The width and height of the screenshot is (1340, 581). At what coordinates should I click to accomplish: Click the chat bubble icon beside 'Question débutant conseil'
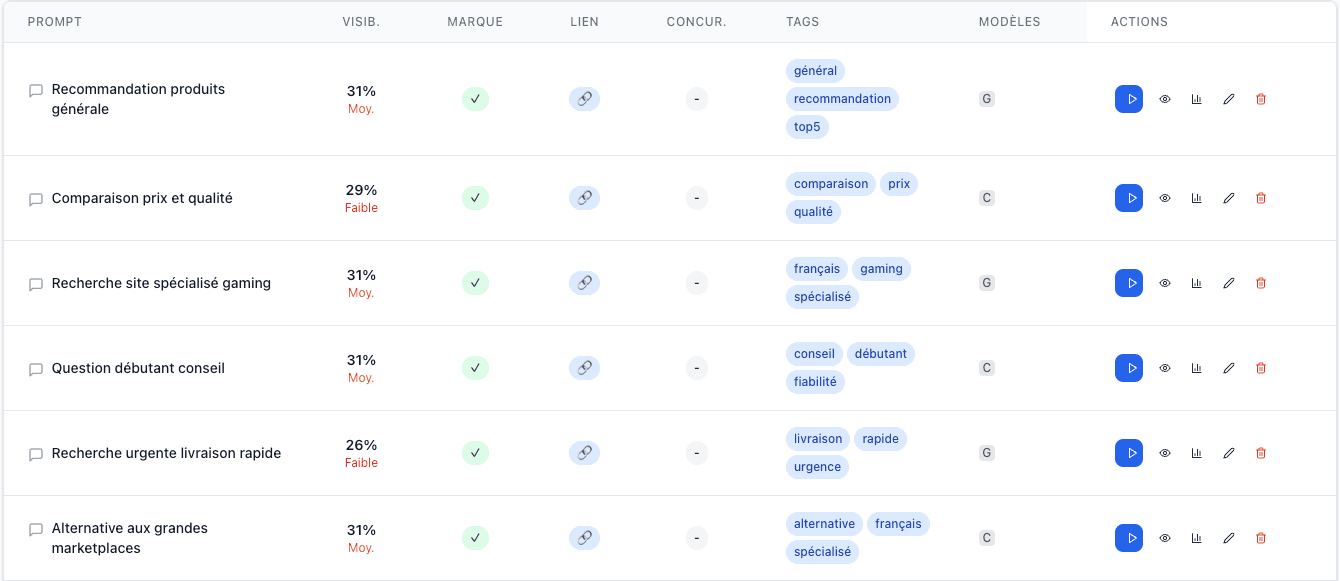[36, 369]
